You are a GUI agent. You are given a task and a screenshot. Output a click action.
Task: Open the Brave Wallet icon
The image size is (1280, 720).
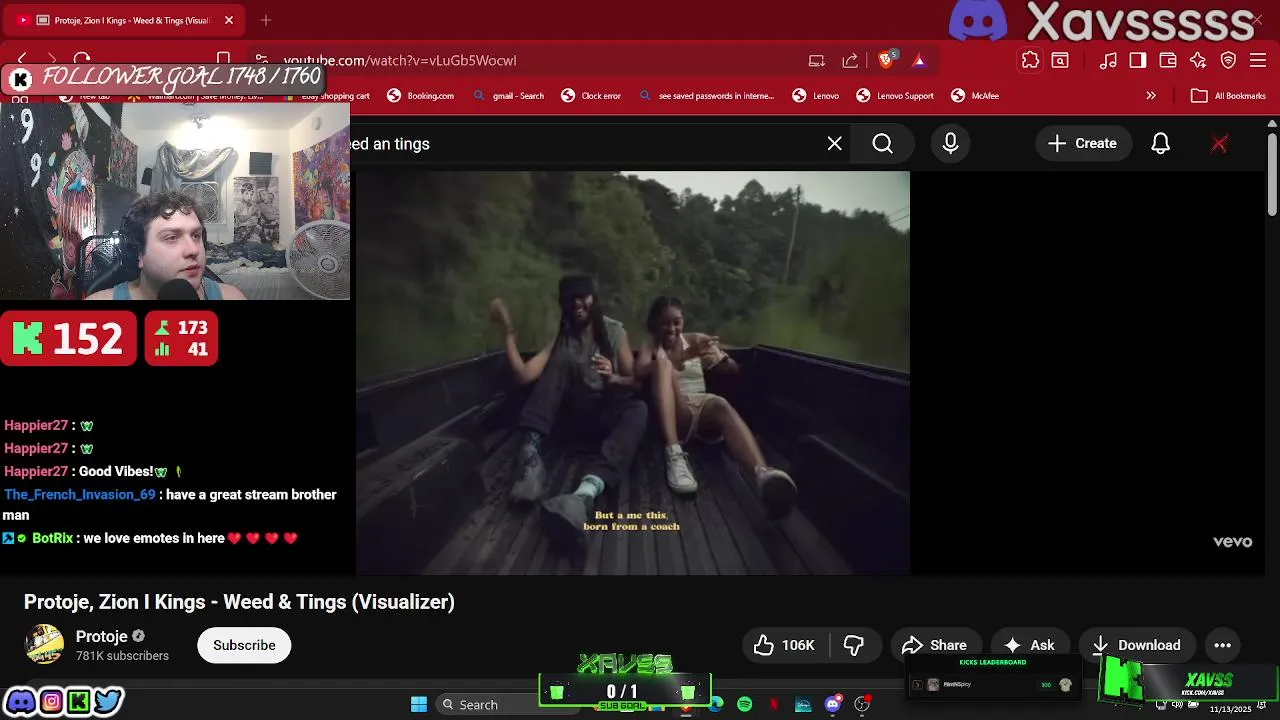tap(1168, 60)
